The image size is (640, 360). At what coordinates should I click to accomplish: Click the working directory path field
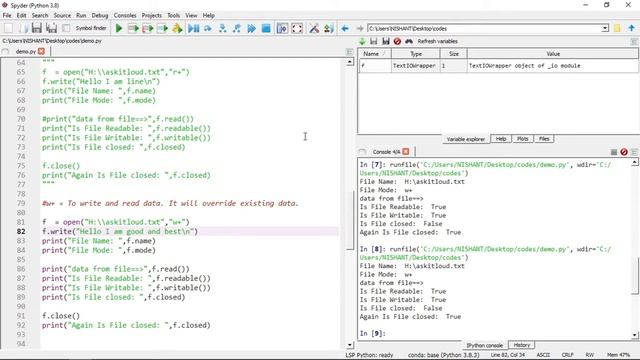click(484, 28)
